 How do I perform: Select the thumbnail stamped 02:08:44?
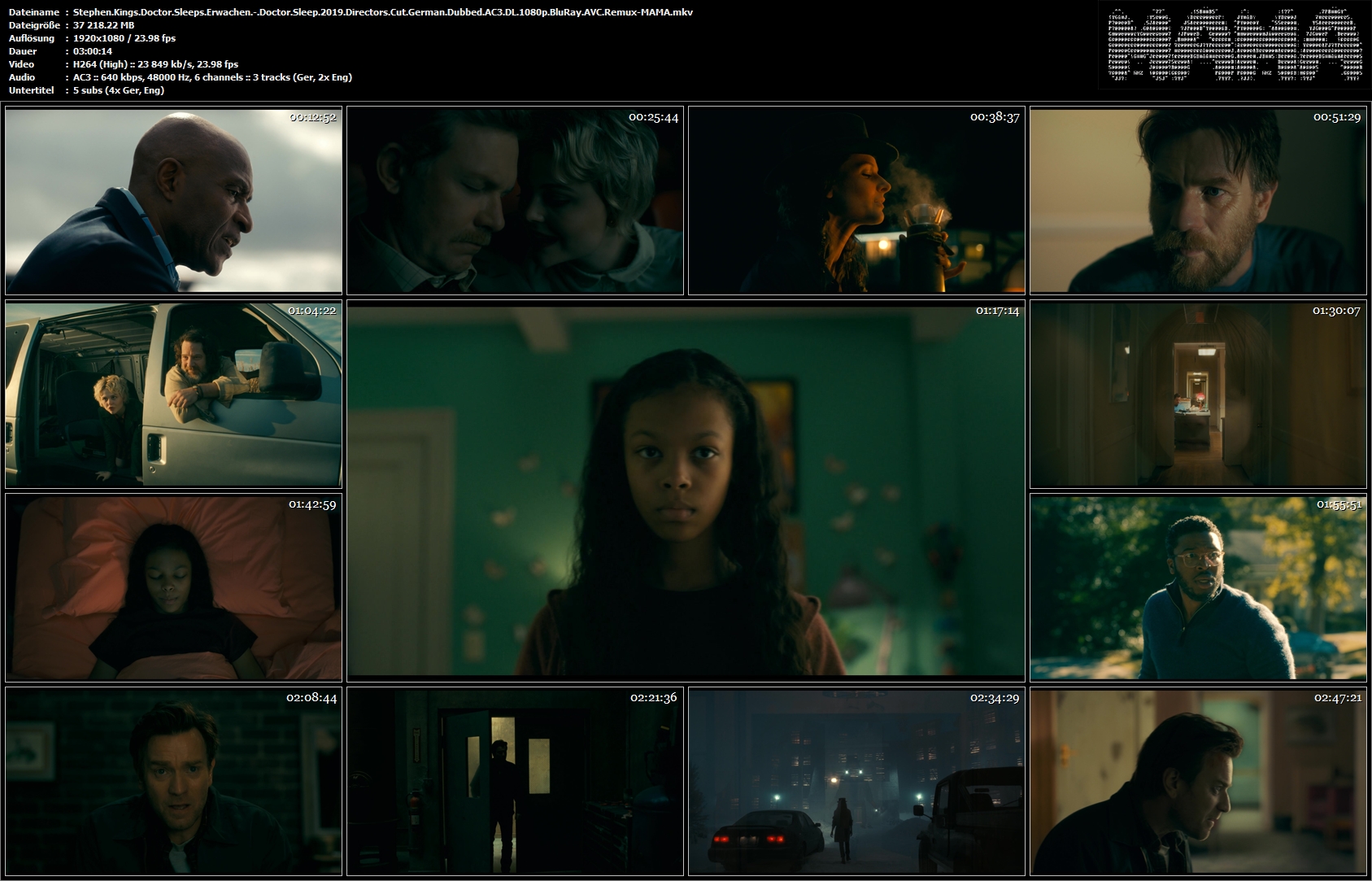coord(173,781)
